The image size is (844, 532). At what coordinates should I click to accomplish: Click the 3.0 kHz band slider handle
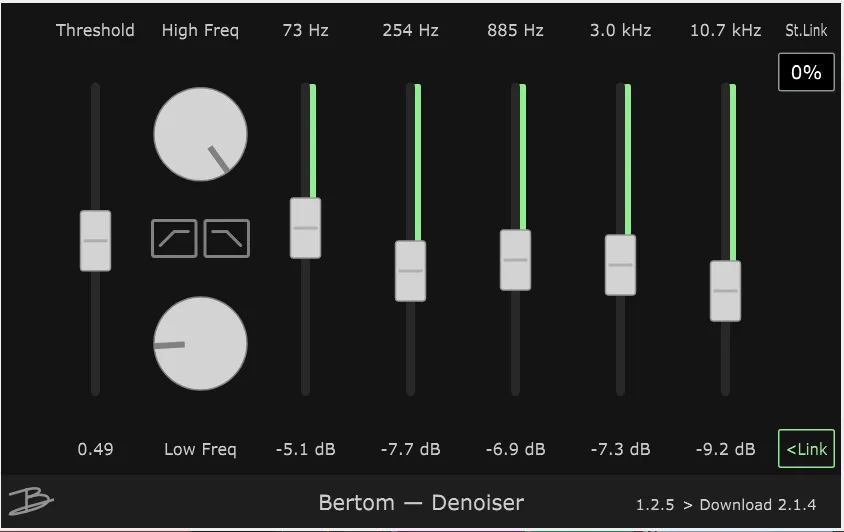(620, 265)
